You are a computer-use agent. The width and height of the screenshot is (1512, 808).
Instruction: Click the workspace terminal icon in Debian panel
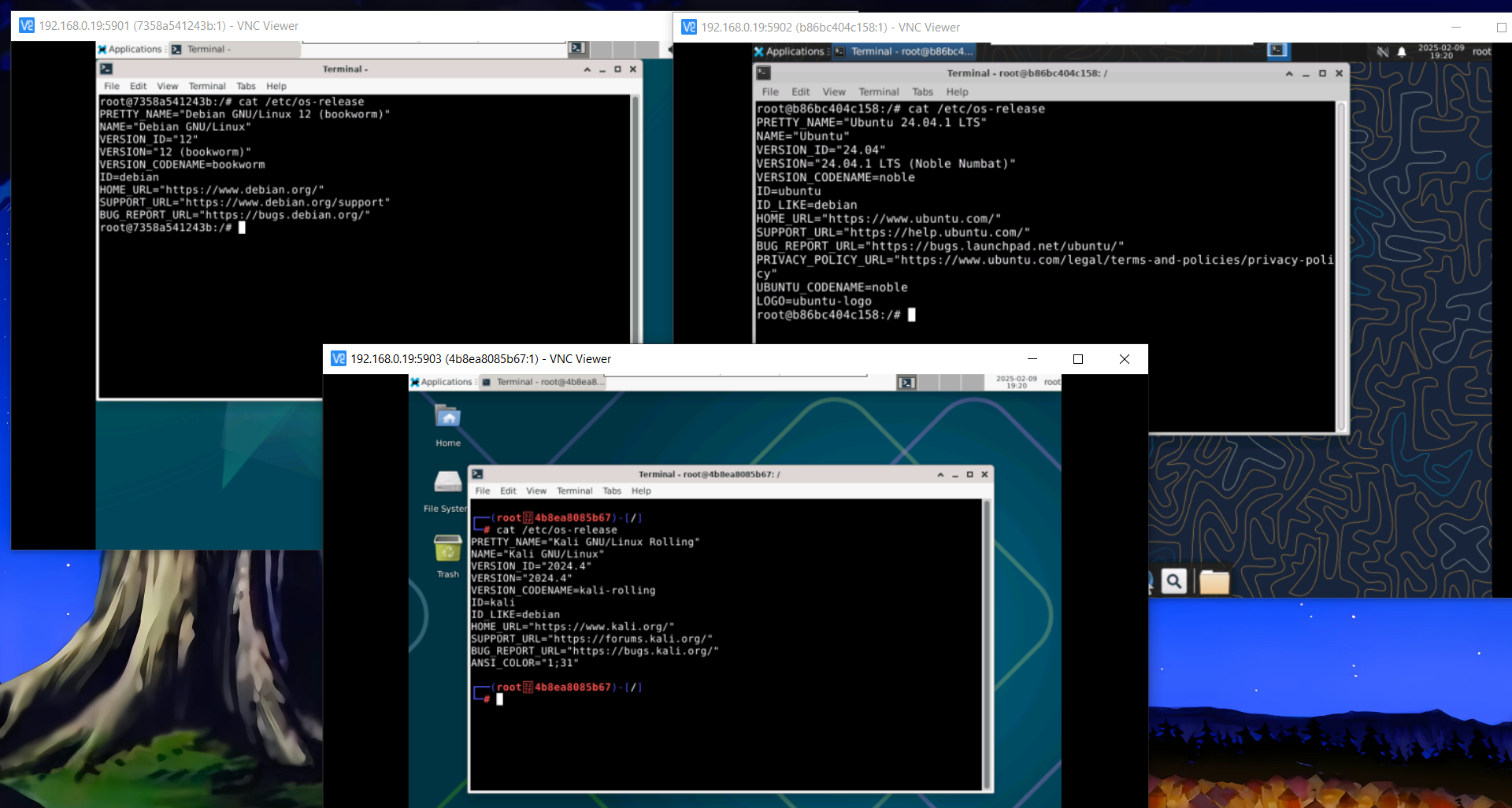(578, 48)
